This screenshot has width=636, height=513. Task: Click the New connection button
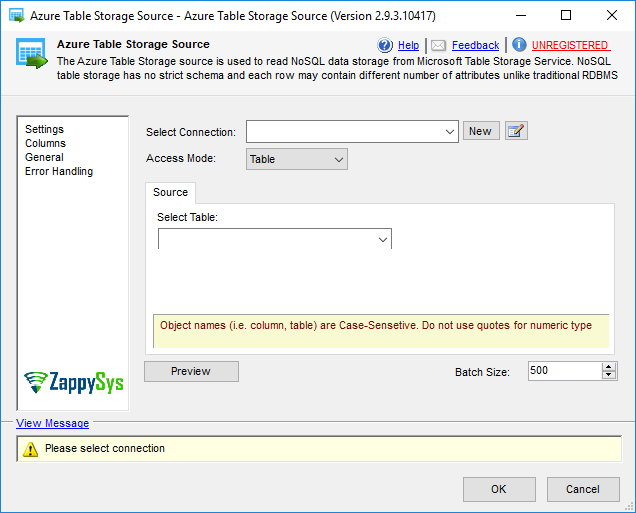pos(481,131)
